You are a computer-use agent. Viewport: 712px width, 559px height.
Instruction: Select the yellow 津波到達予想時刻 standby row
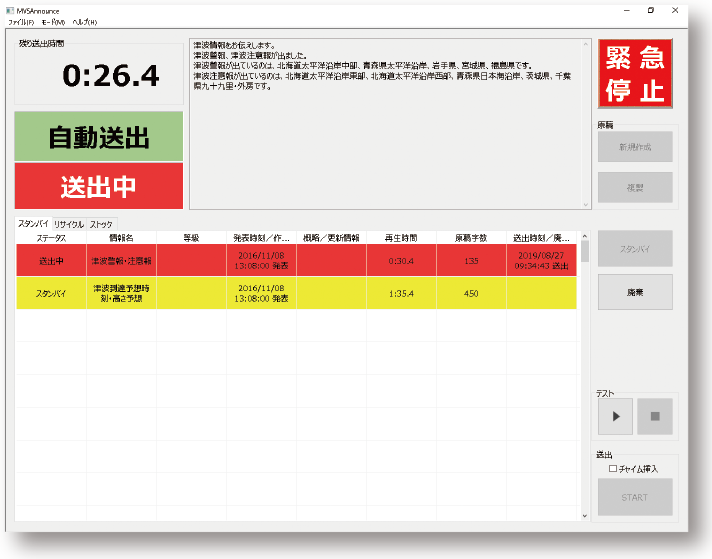point(121,293)
